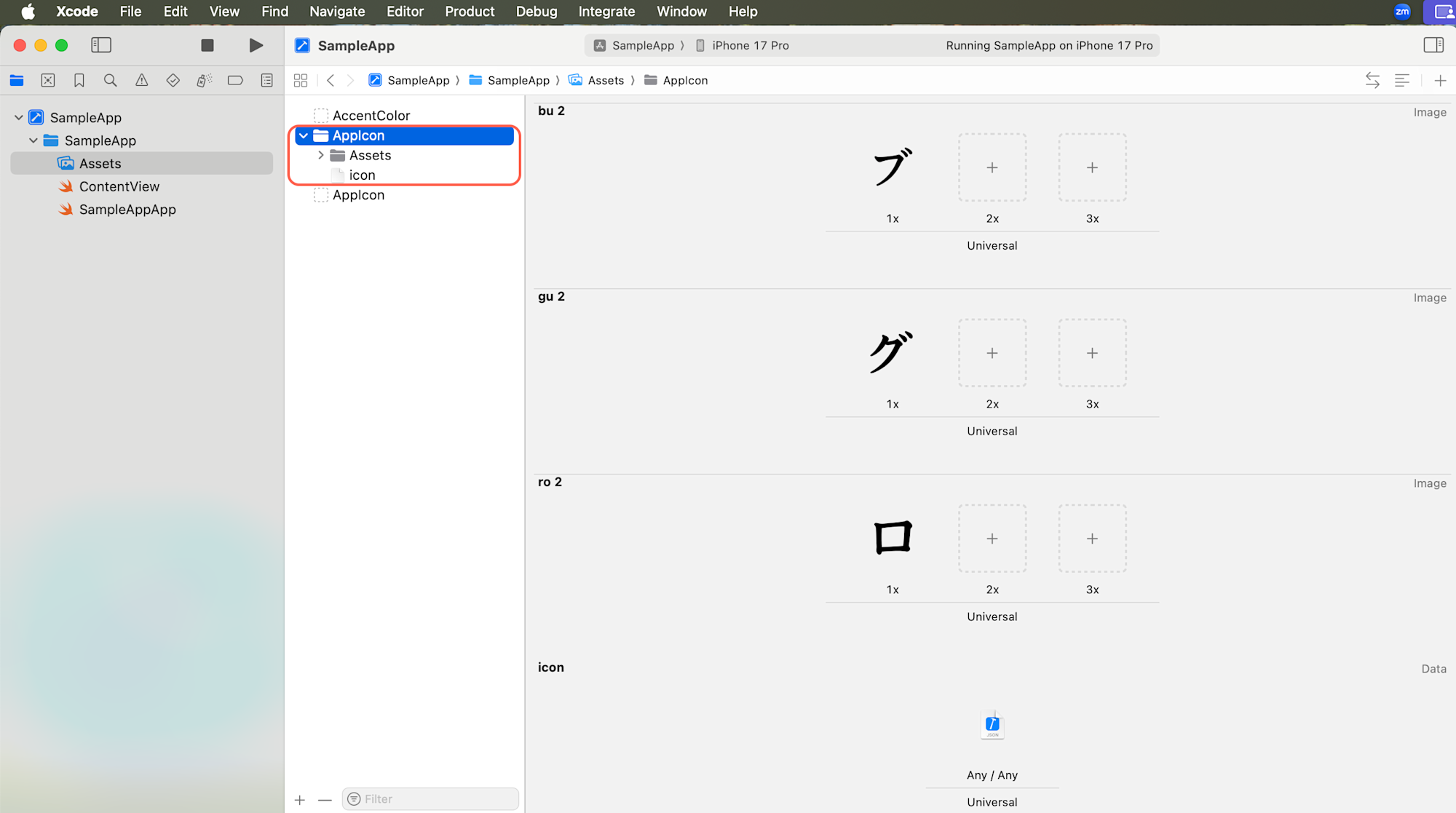Run the app with Play button
This screenshot has height=813, width=1456.
256,45
